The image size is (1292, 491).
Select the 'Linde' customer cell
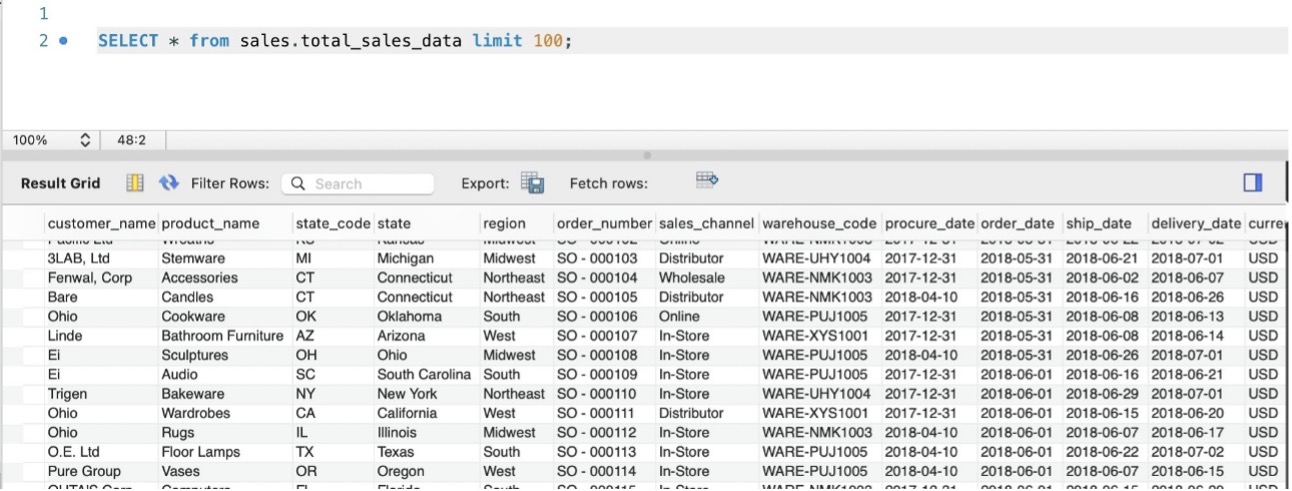tap(65, 336)
